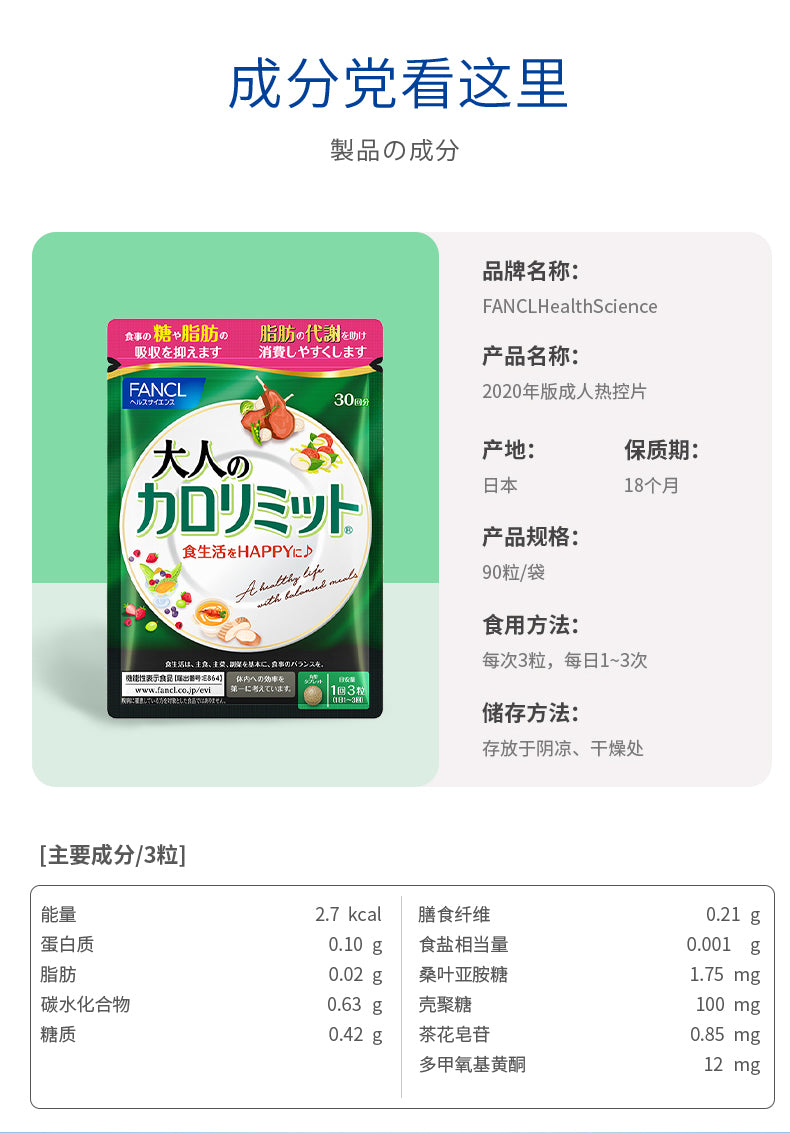
Task: Click the salad illustration on the plate
Action: 317,452
